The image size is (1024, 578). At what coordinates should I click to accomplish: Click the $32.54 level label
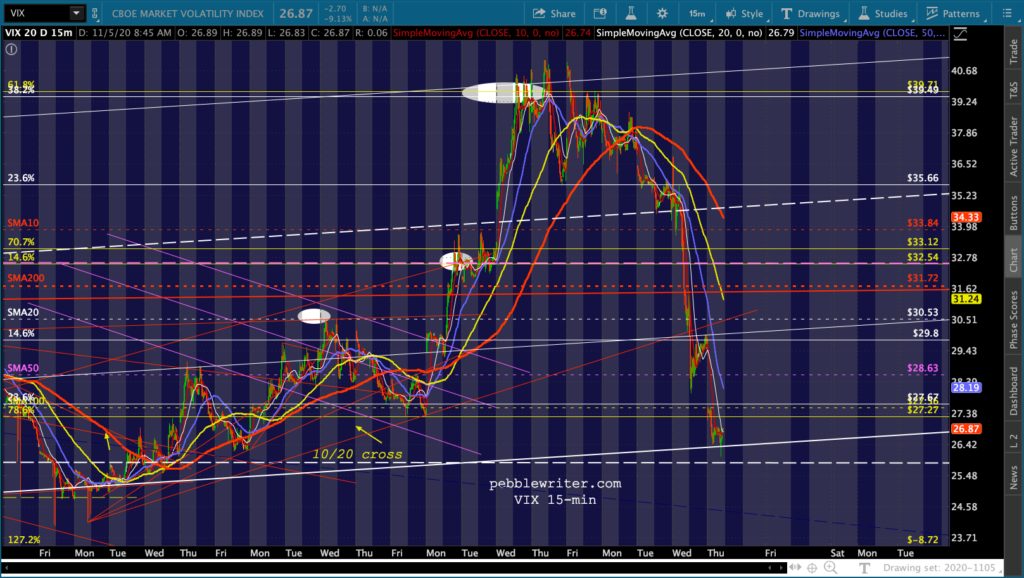click(922, 257)
